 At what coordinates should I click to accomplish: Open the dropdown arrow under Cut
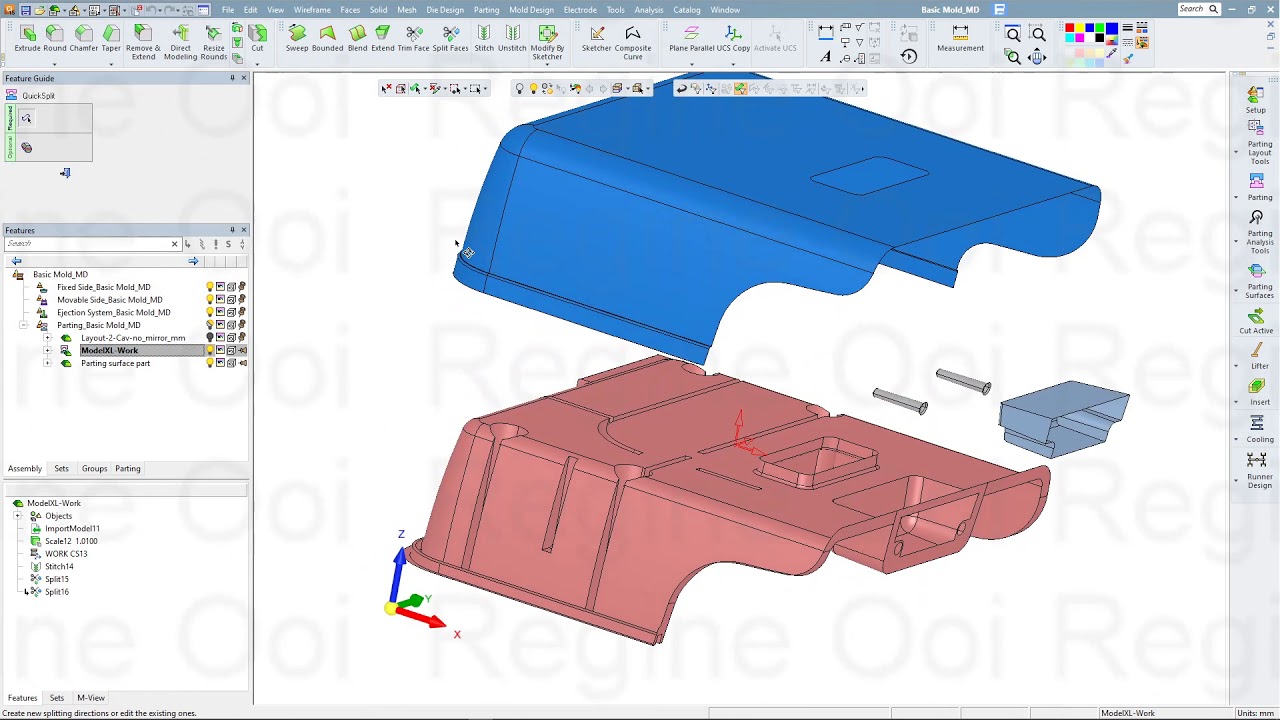[x=258, y=64]
